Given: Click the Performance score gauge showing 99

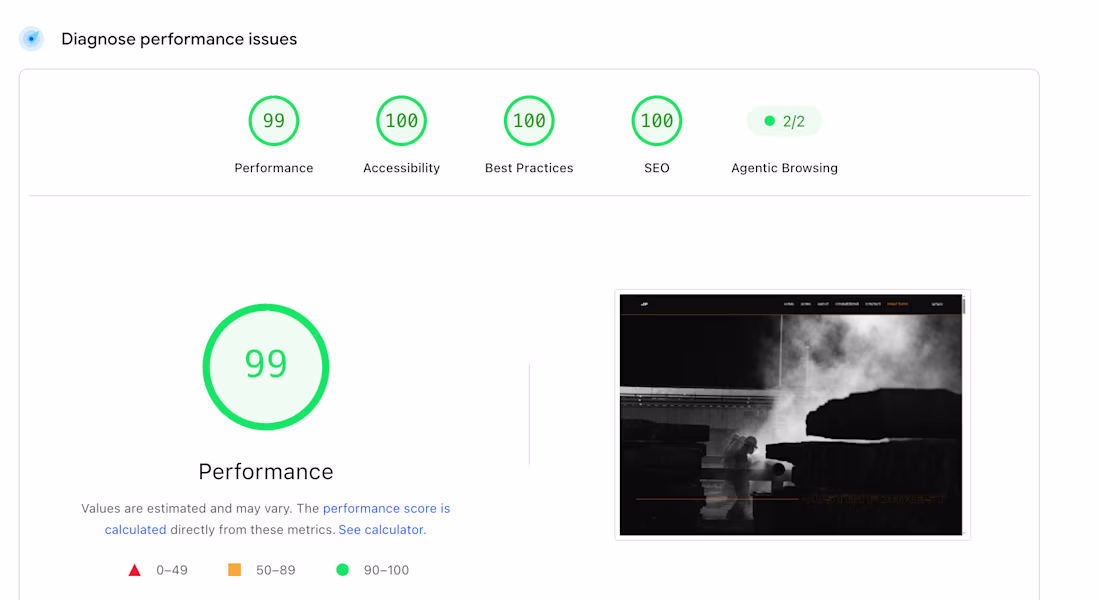Looking at the screenshot, I should (274, 121).
